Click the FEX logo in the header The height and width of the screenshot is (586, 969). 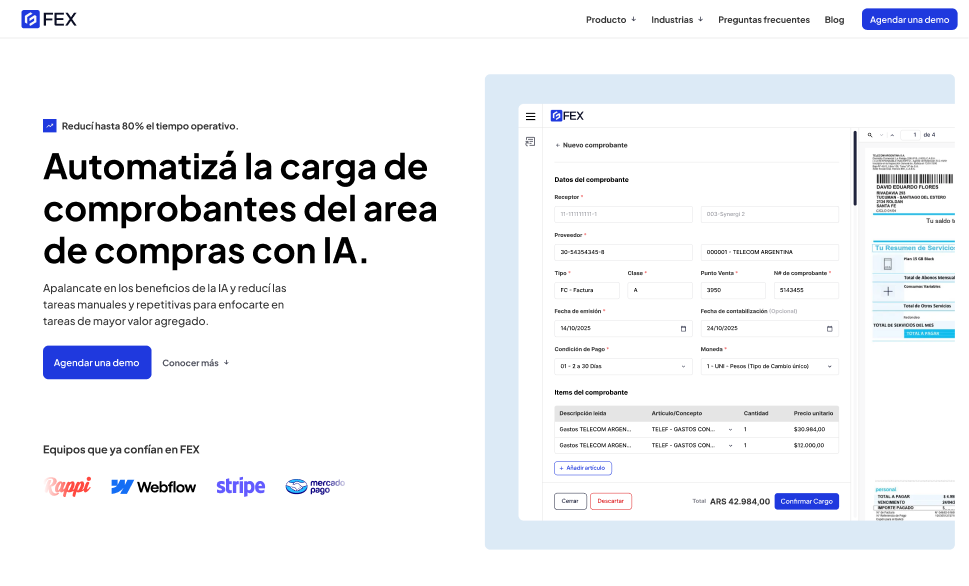pyautogui.click(x=49, y=19)
